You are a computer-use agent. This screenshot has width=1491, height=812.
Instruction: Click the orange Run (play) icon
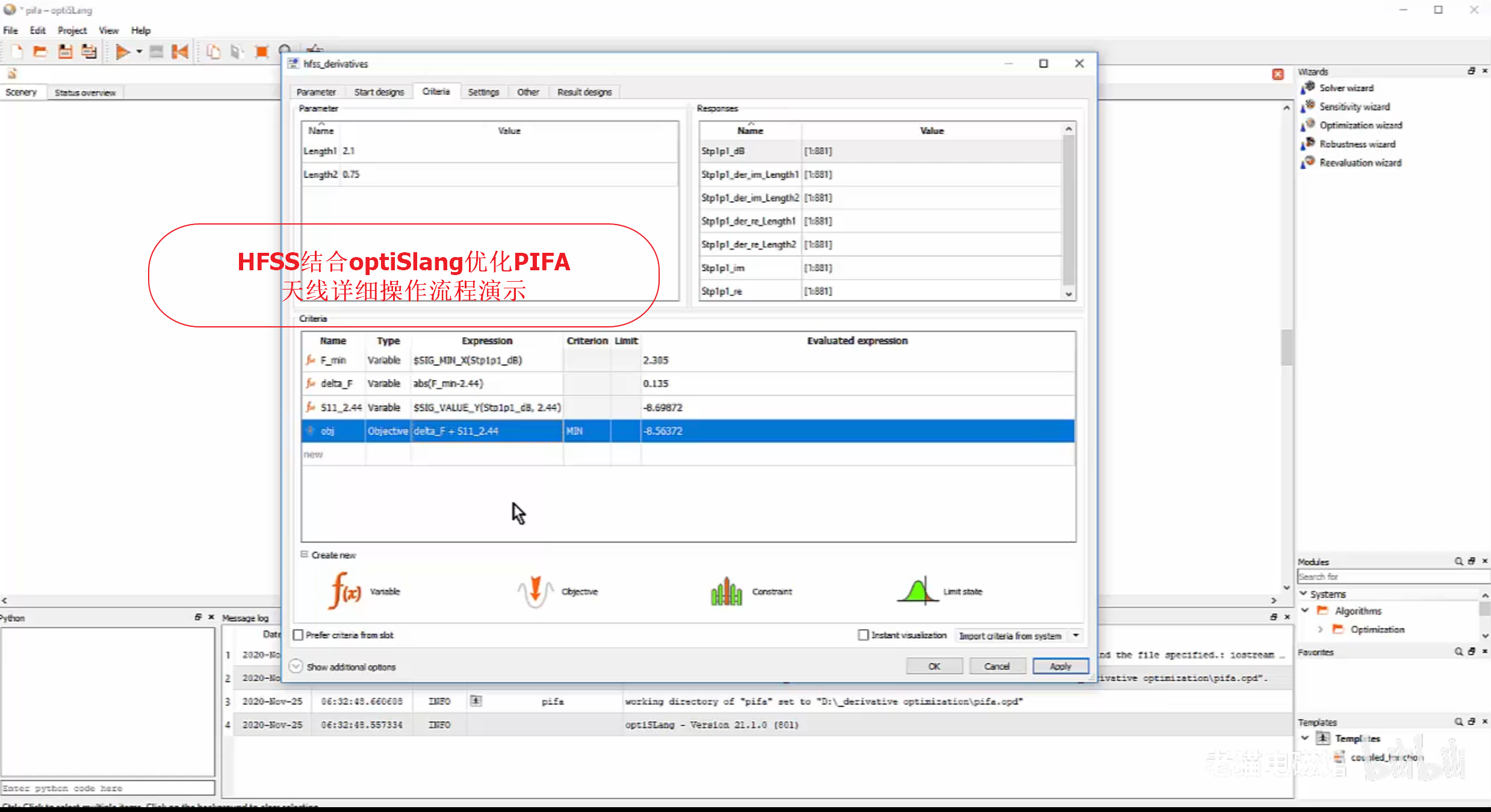click(123, 52)
